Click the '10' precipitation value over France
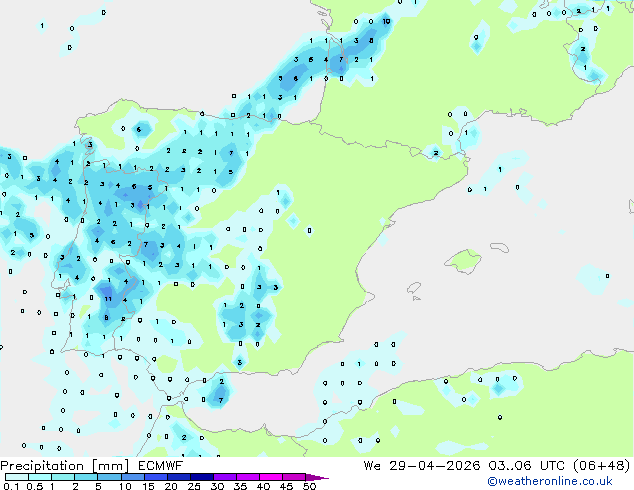 pos(386,21)
